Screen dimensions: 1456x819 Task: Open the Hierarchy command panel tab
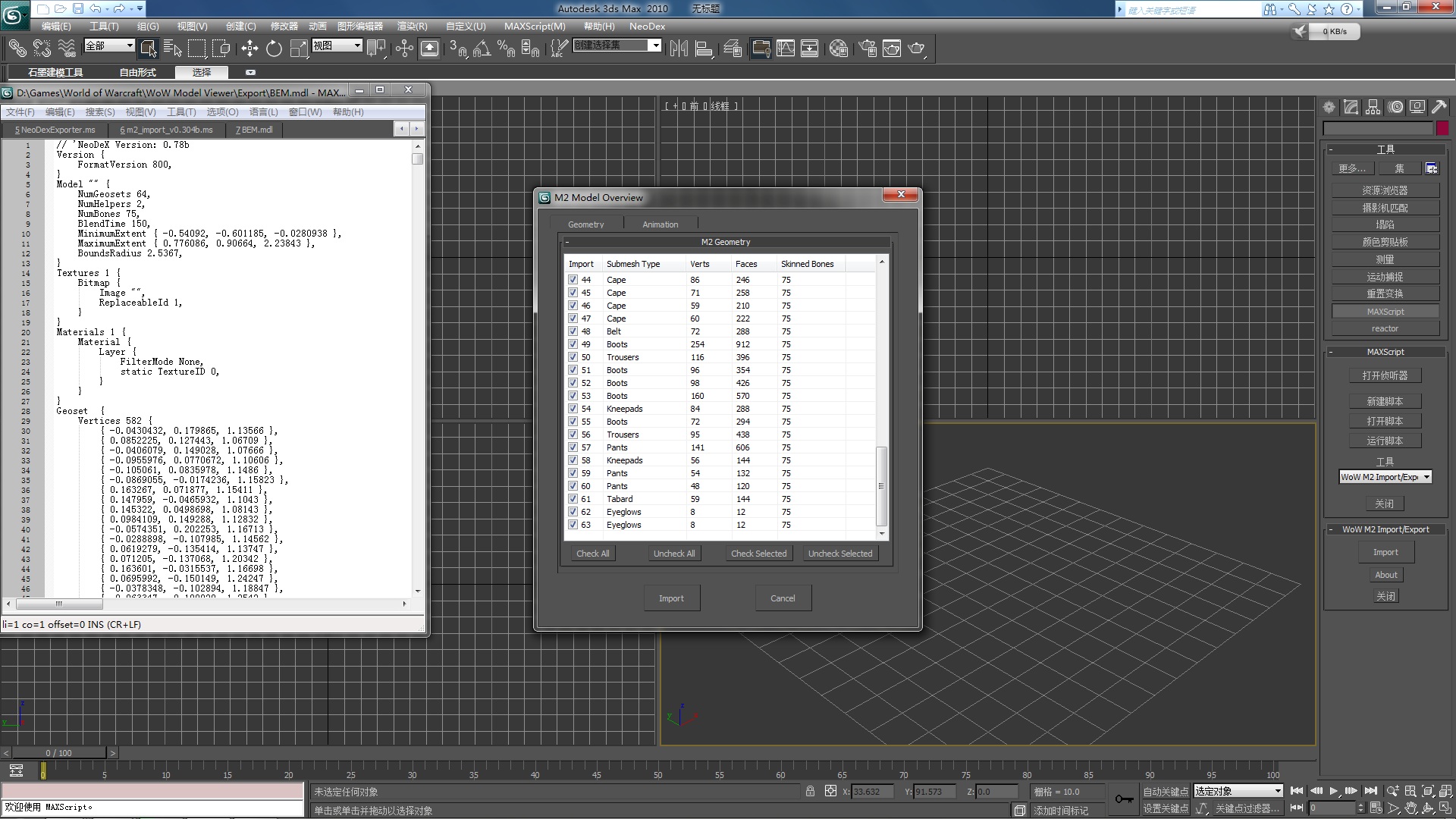(1373, 108)
